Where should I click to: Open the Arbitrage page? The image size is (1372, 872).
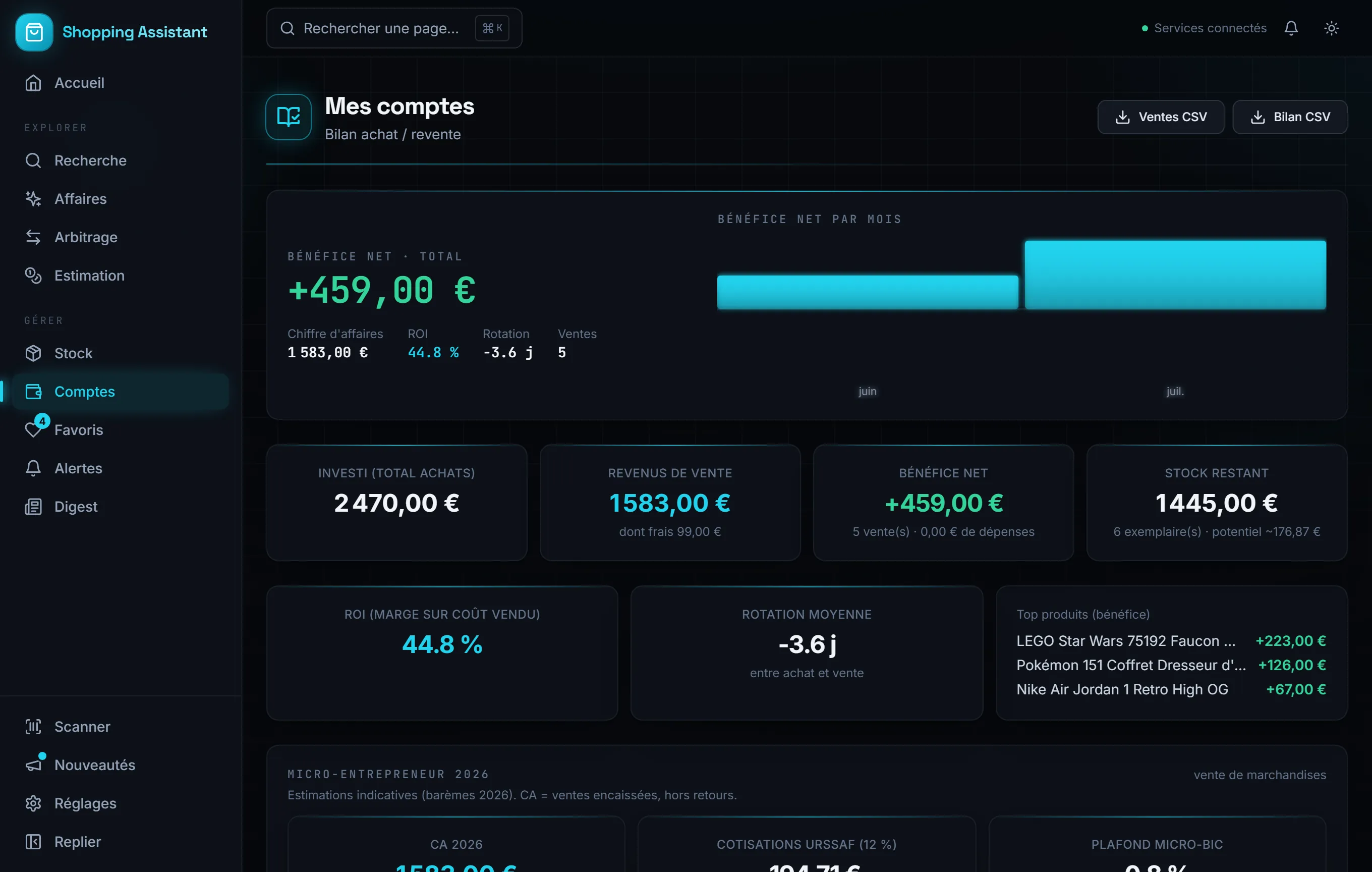[121, 237]
